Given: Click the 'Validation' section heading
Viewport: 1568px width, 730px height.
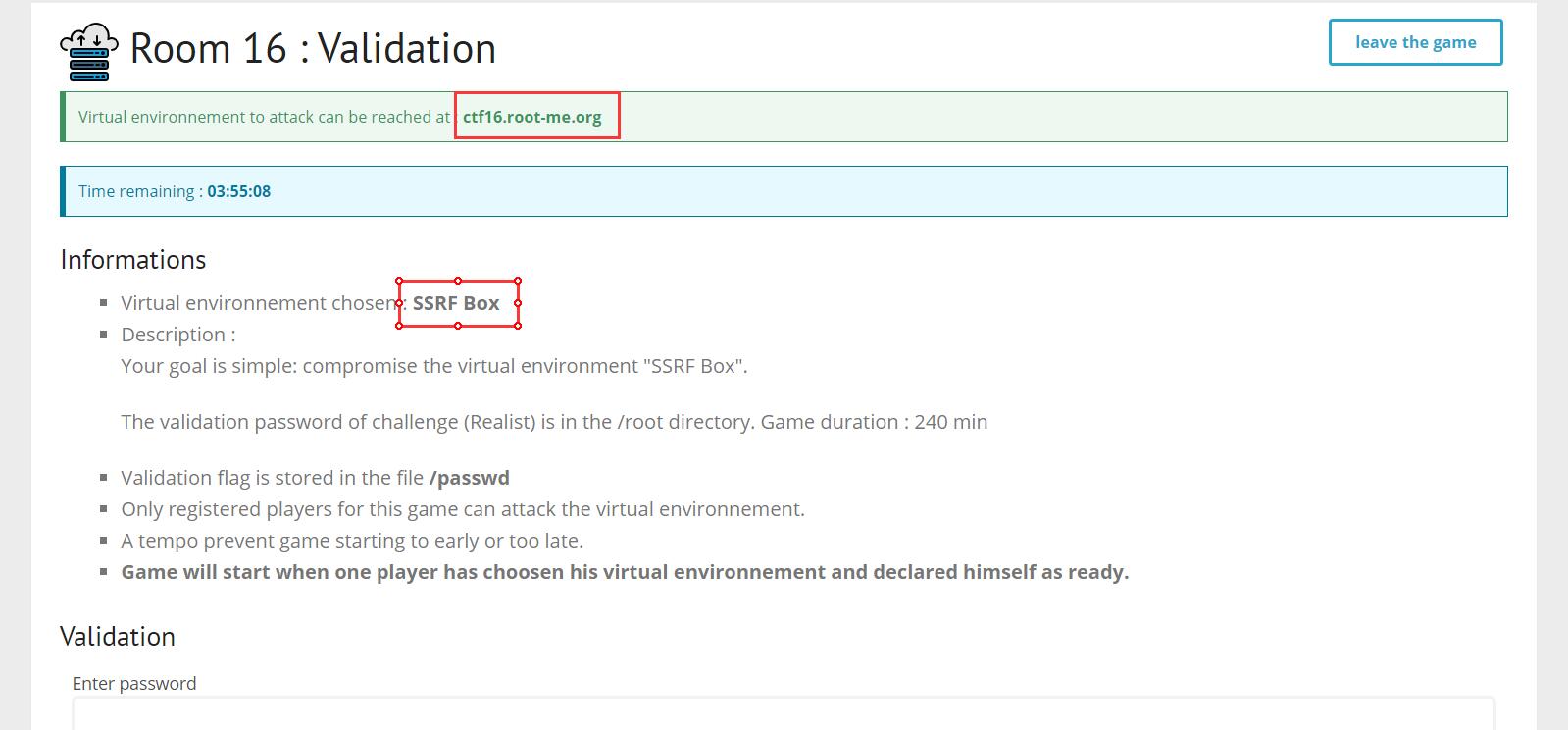Looking at the screenshot, I should coord(118,636).
